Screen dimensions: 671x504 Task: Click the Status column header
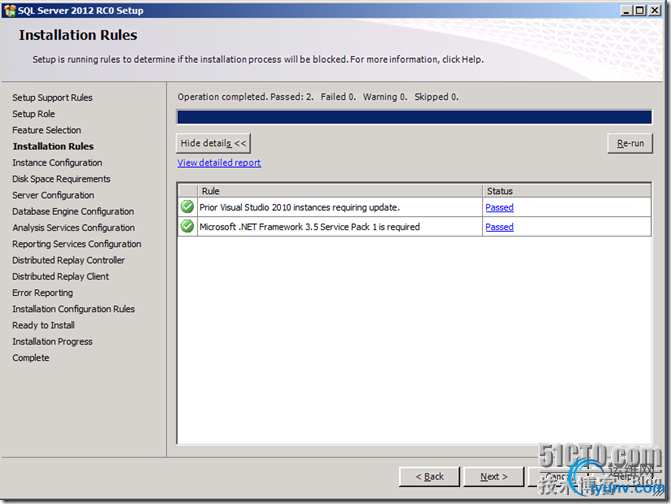[567, 191]
